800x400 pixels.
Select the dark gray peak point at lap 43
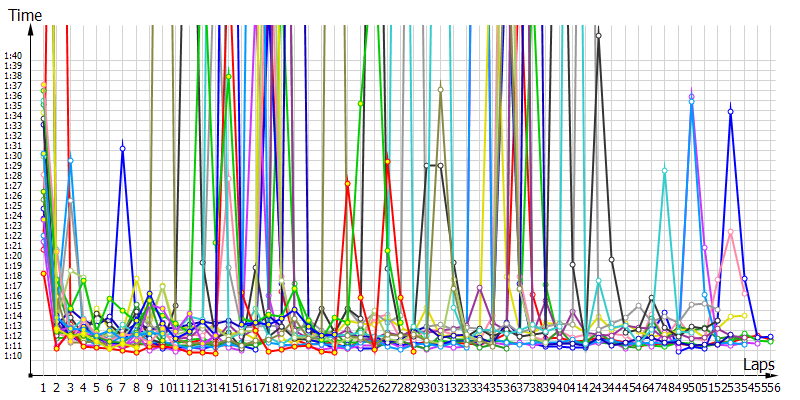598,36
